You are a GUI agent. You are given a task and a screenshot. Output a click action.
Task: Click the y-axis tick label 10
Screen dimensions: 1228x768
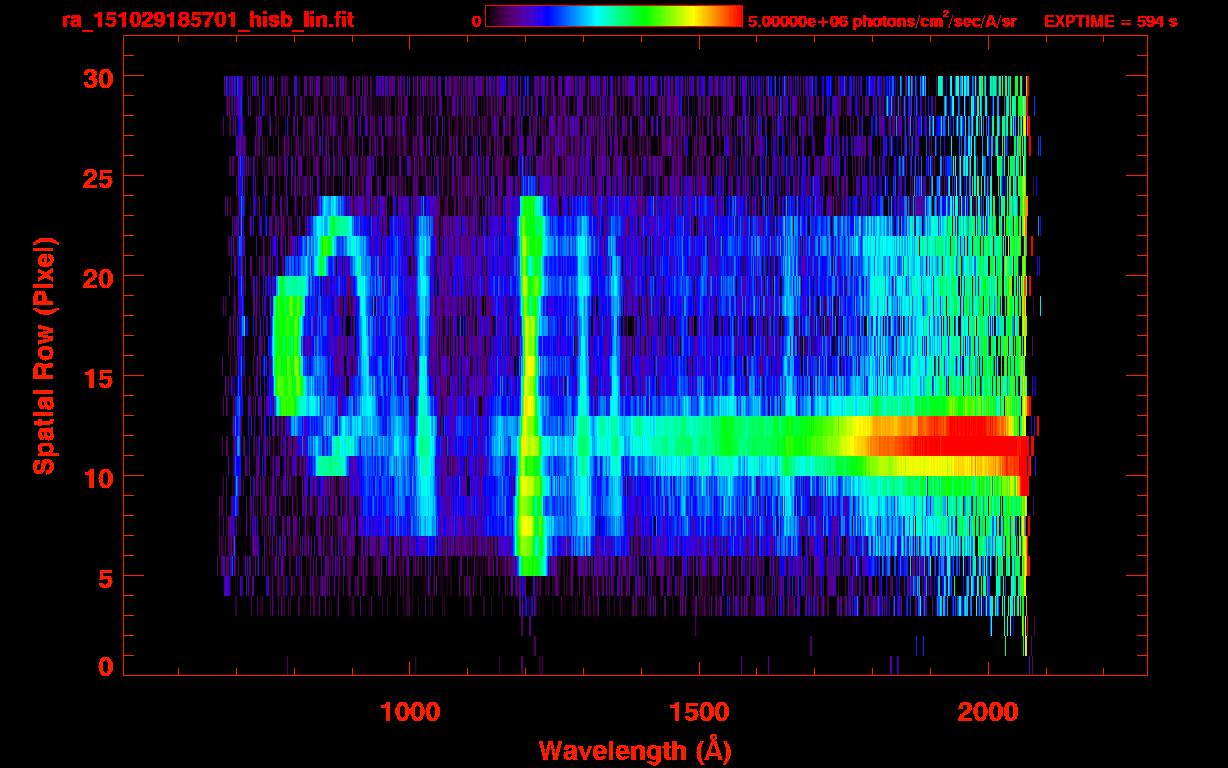(97, 477)
